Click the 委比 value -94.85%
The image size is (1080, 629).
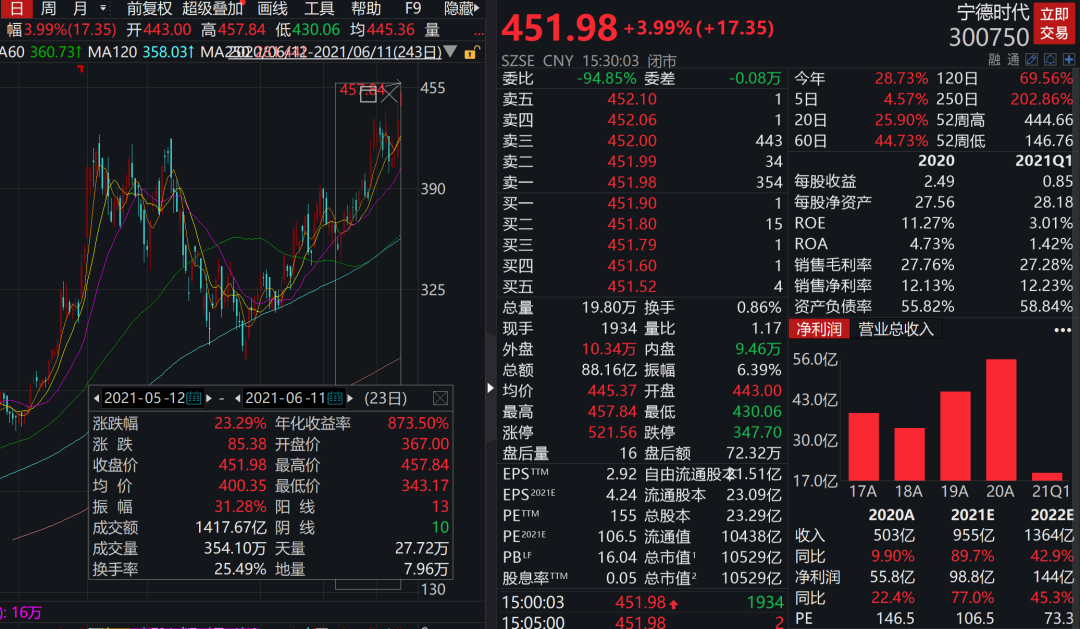pos(606,79)
